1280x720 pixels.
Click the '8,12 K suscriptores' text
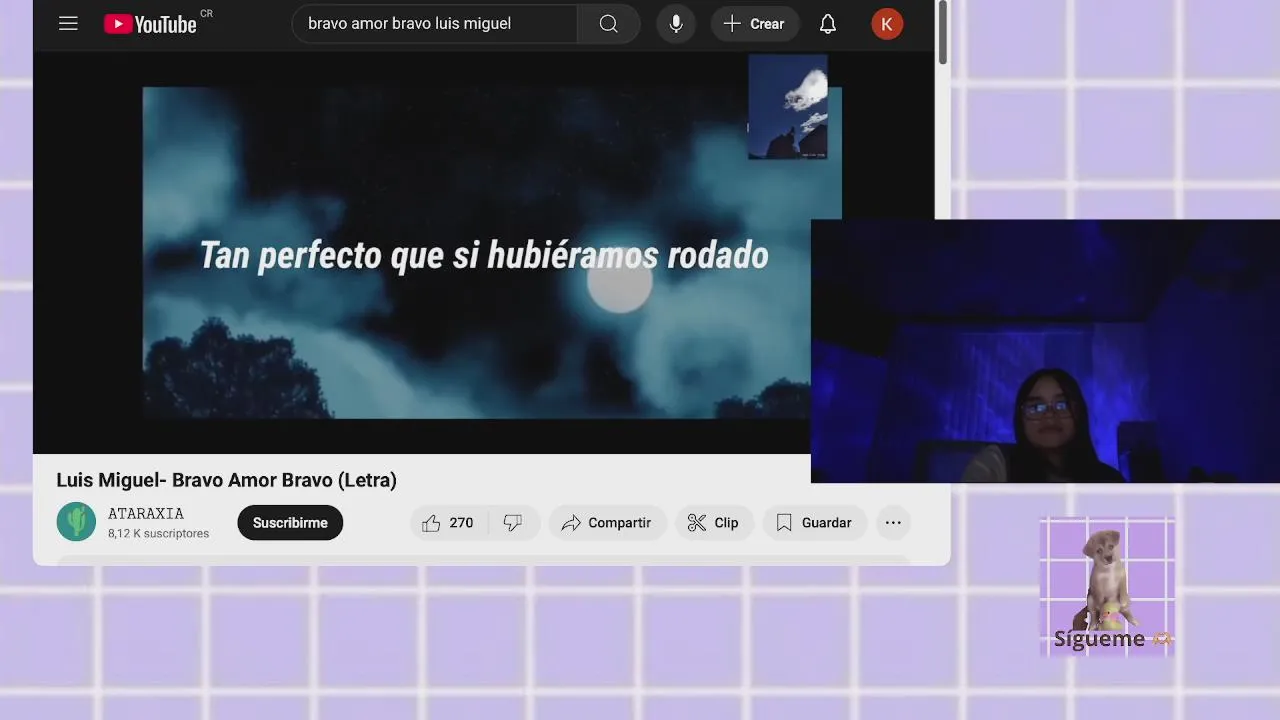[x=159, y=534]
